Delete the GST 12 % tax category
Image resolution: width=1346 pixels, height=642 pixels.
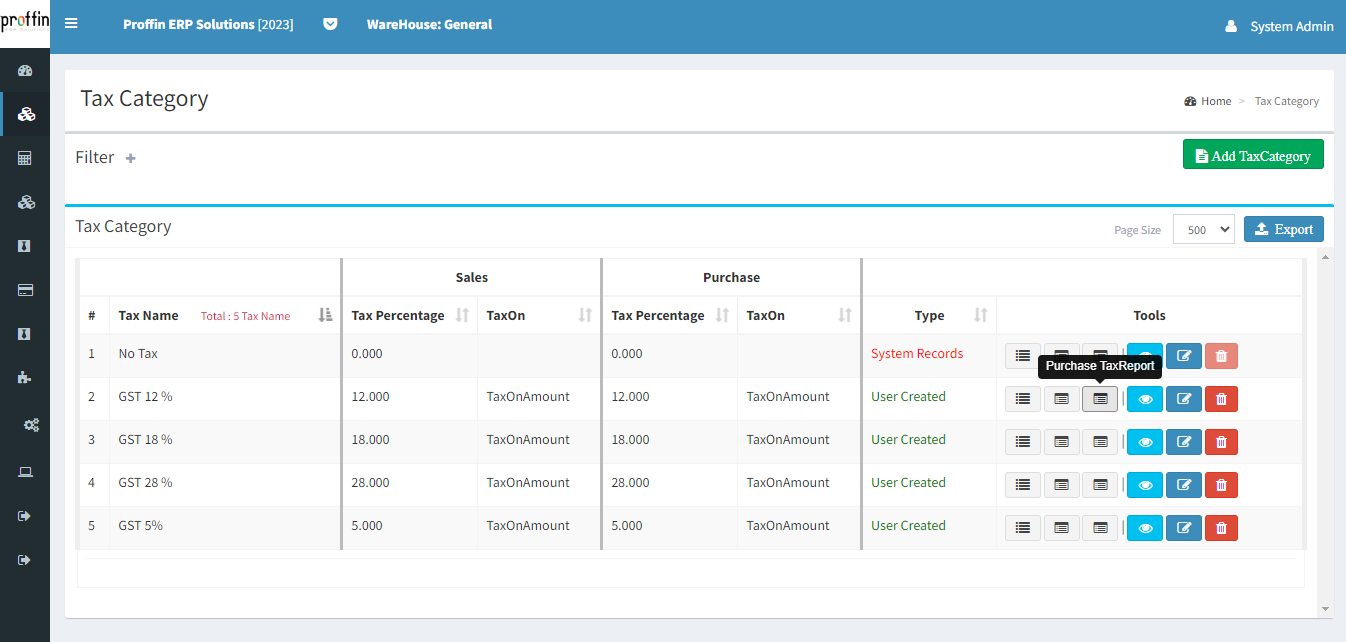coord(1221,399)
